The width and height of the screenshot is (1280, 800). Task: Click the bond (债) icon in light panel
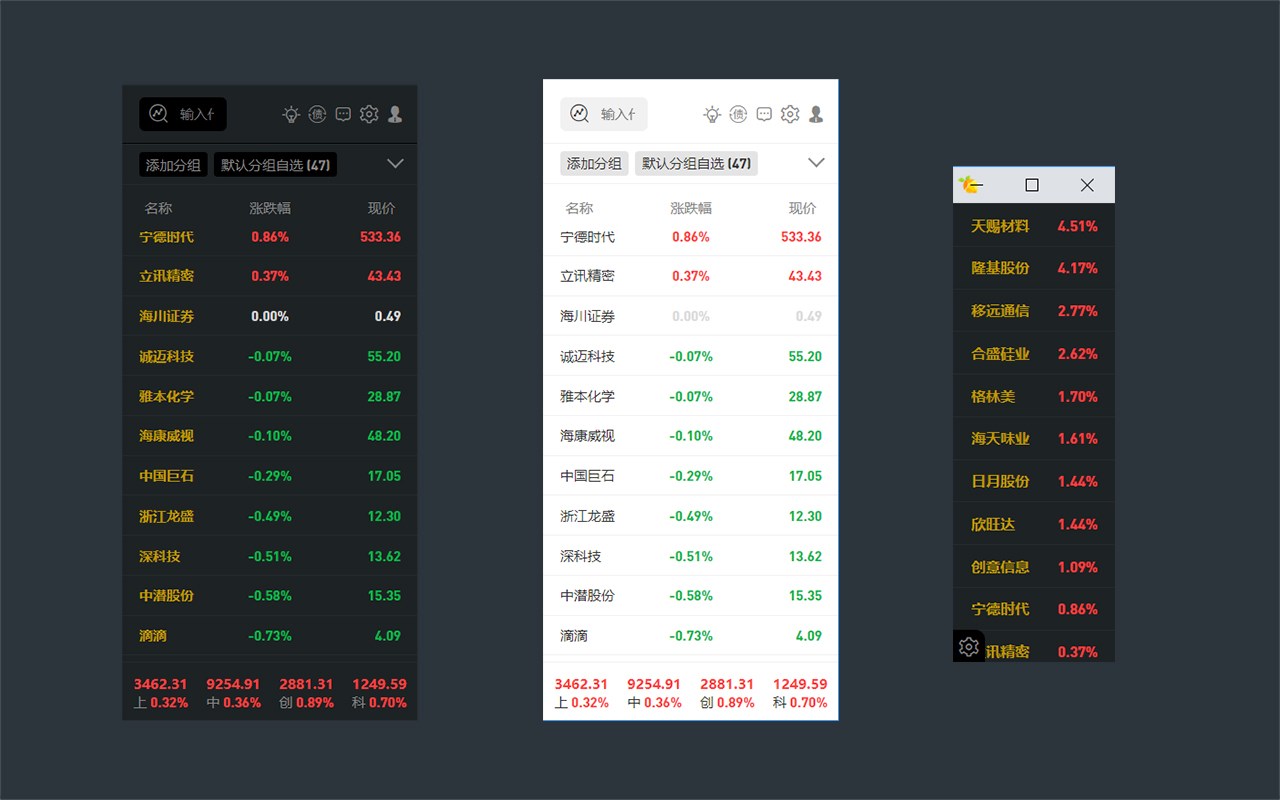[x=738, y=114]
